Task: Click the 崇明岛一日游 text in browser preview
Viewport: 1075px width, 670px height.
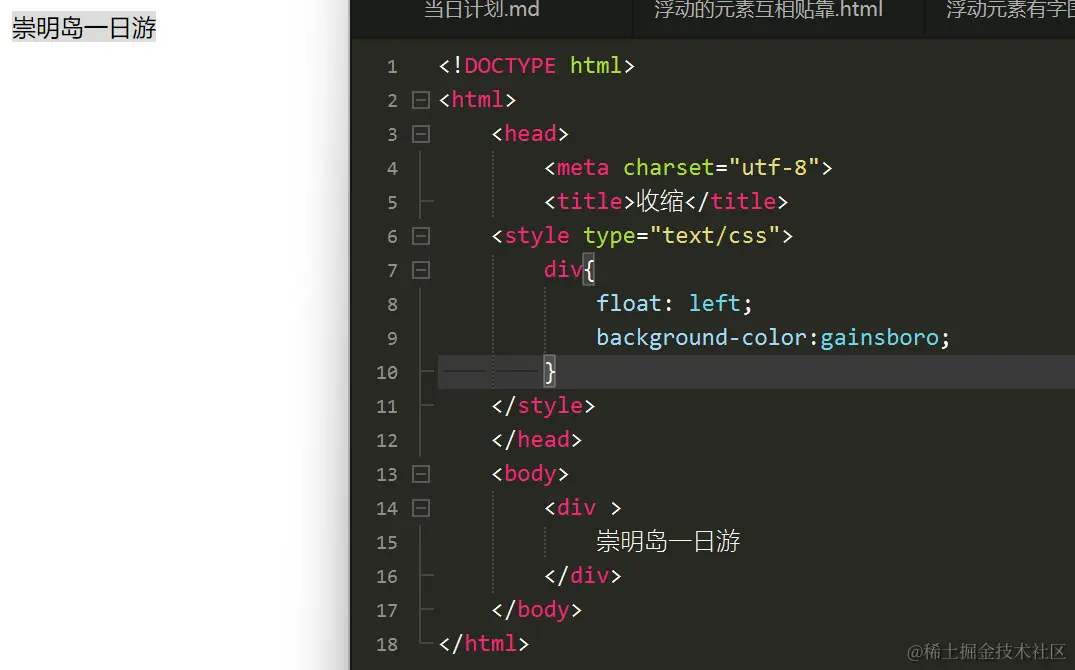Action: (84, 27)
